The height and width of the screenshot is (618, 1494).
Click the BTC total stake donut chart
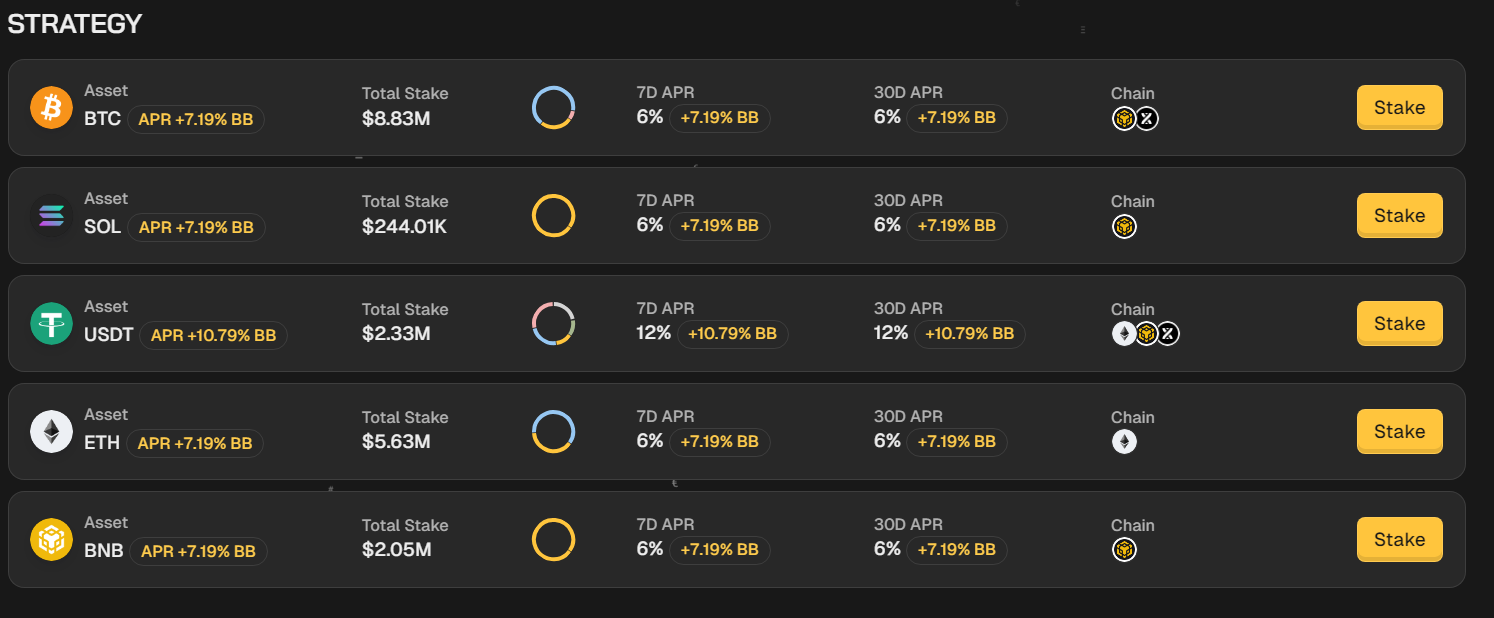tap(553, 107)
